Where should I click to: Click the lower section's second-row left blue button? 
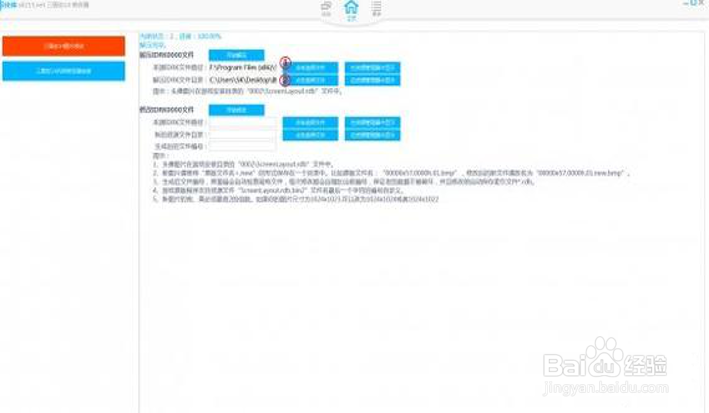310,135
